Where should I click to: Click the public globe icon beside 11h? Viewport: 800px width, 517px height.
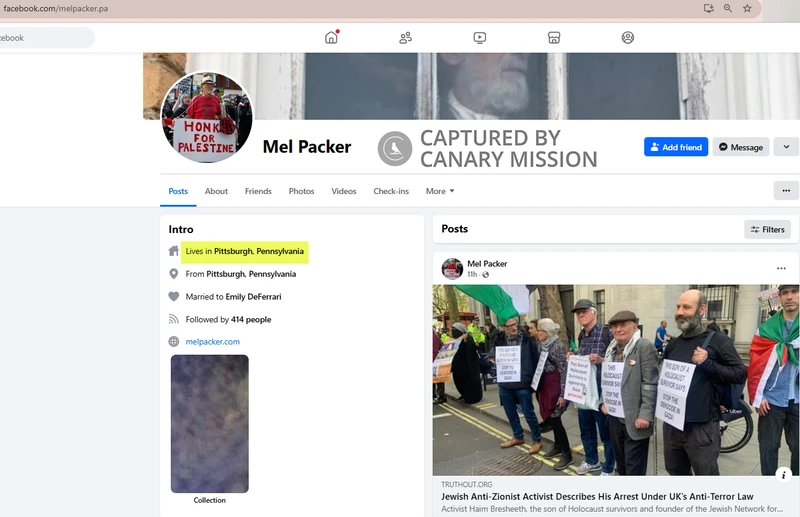click(486, 275)
